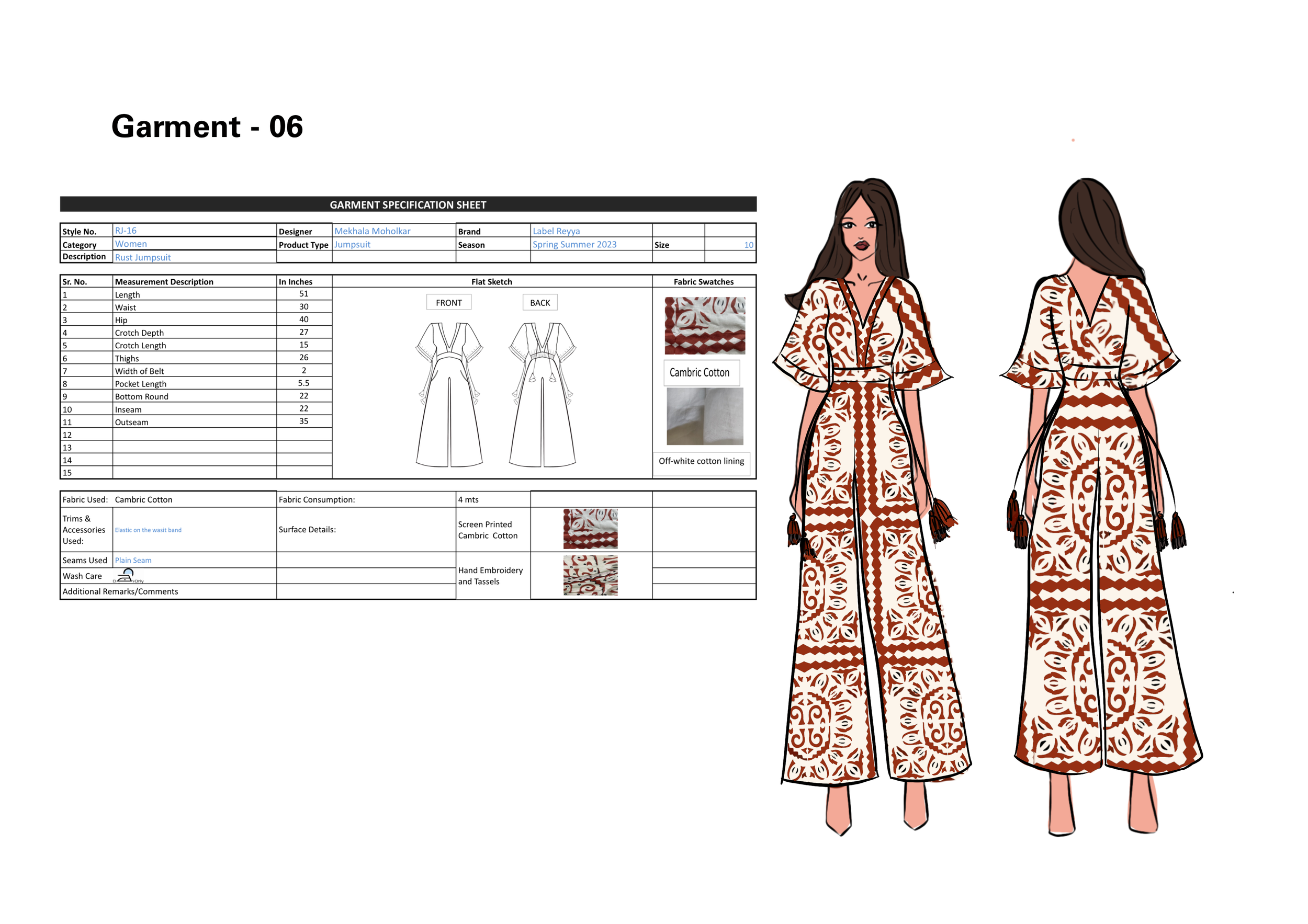Select the BACK label box
1308x924 pixels.
540,302
